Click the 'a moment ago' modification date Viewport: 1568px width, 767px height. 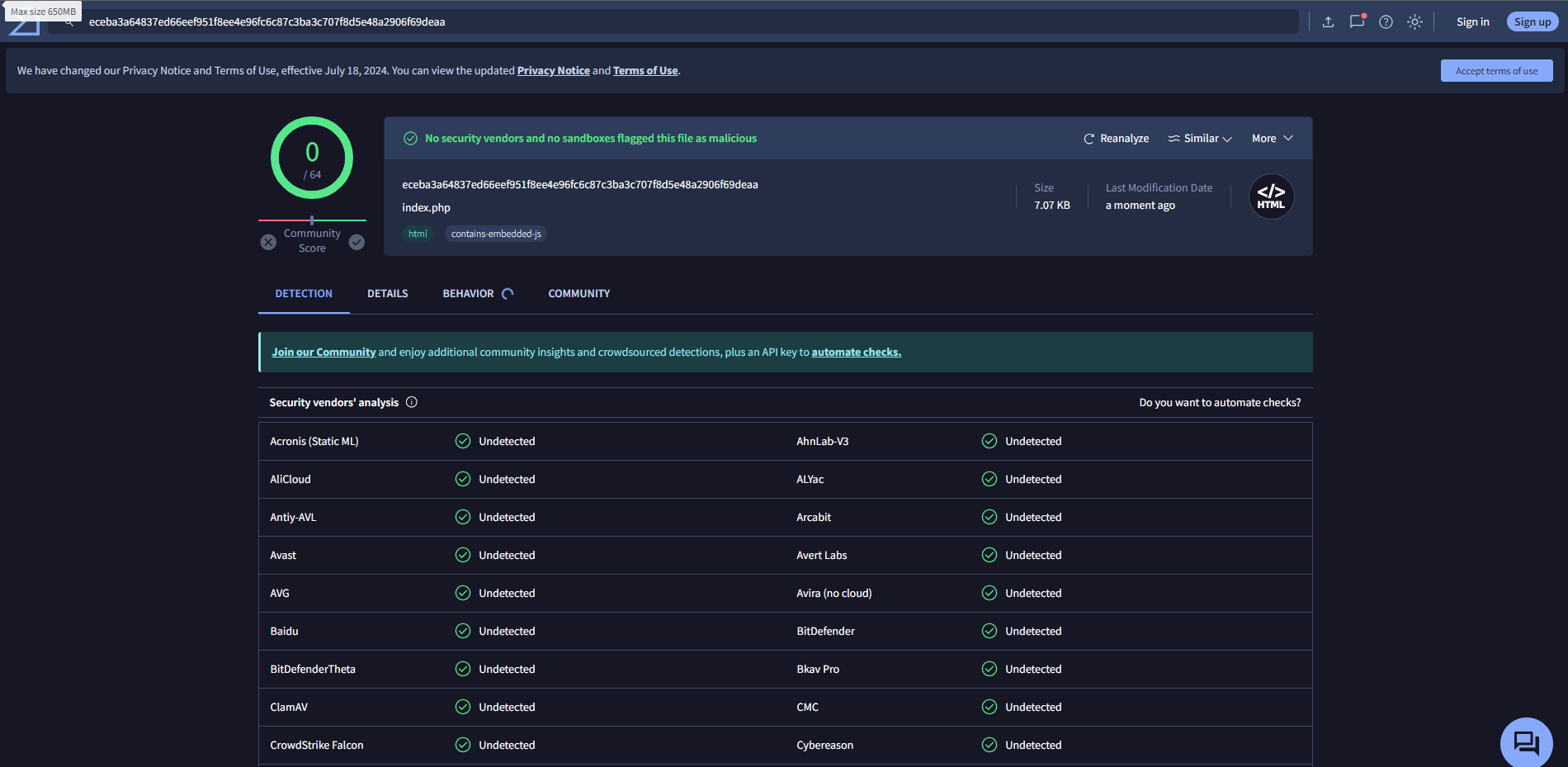1141,206
